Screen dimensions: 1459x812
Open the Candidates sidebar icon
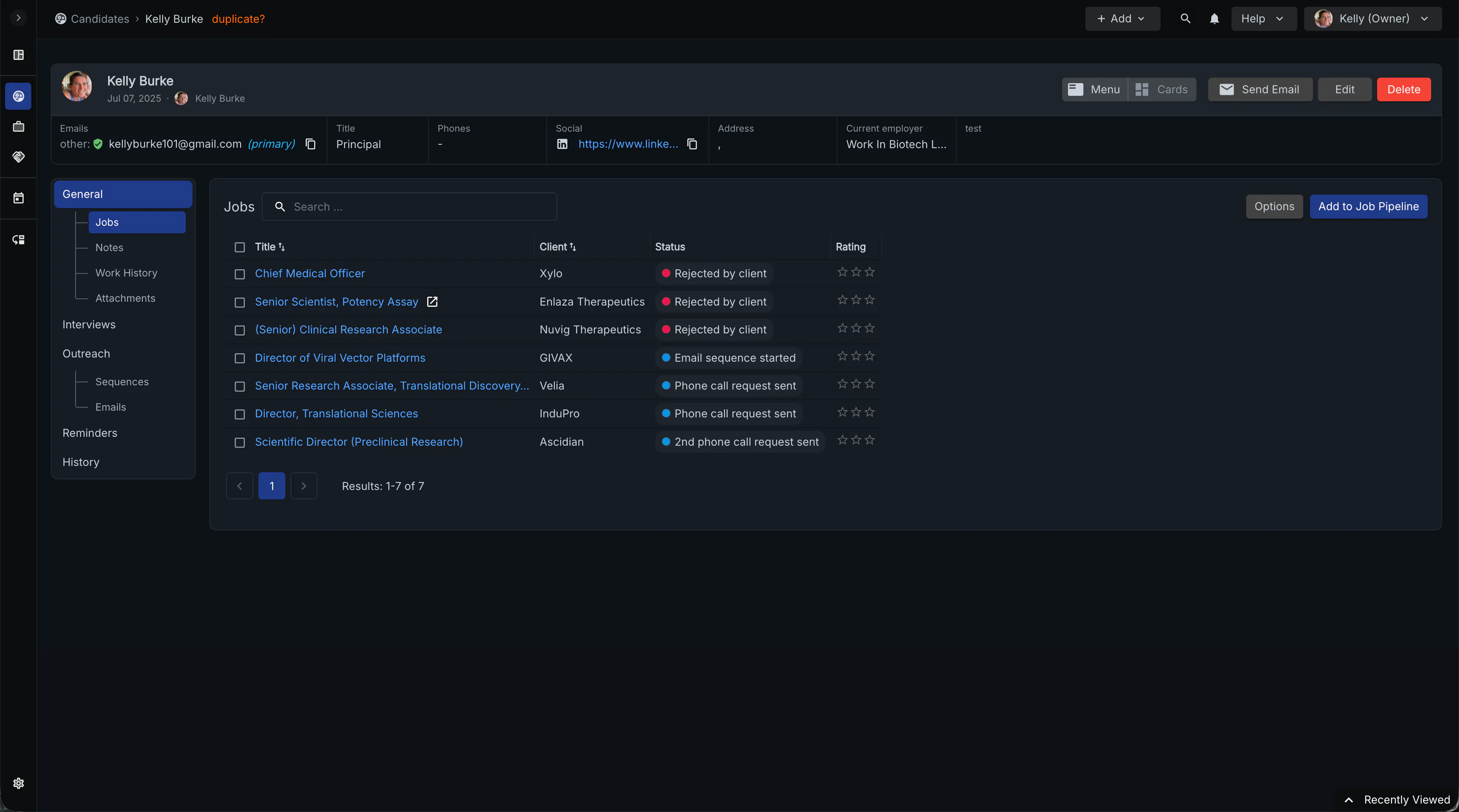(x=18, y=96)
